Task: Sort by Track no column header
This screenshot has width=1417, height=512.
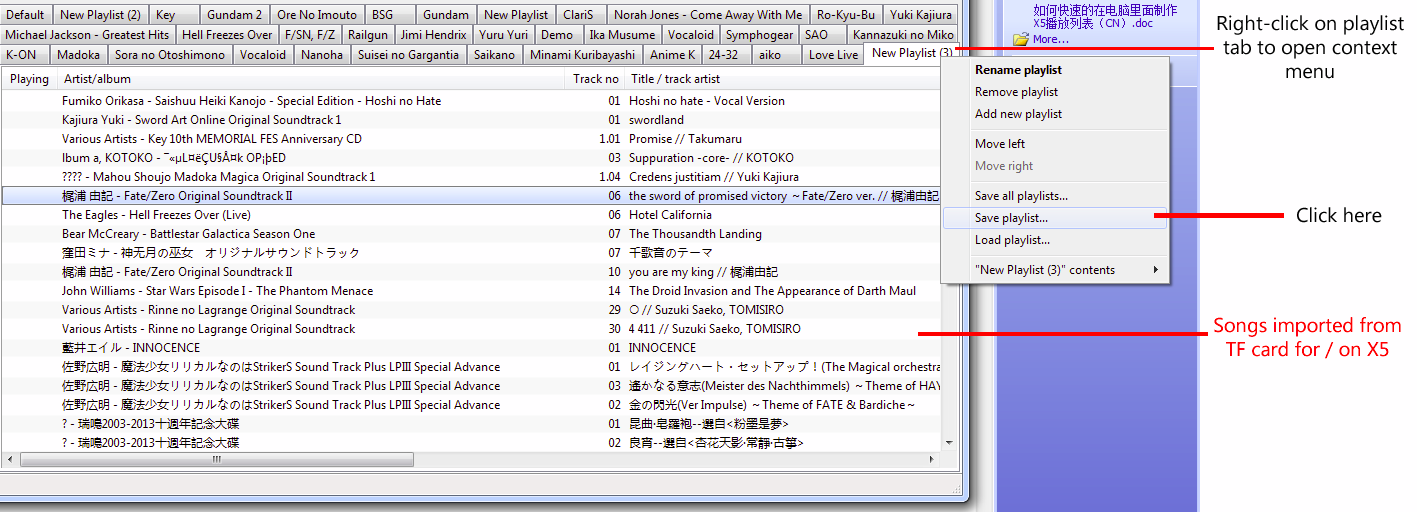Action: [x=596, y=79]
